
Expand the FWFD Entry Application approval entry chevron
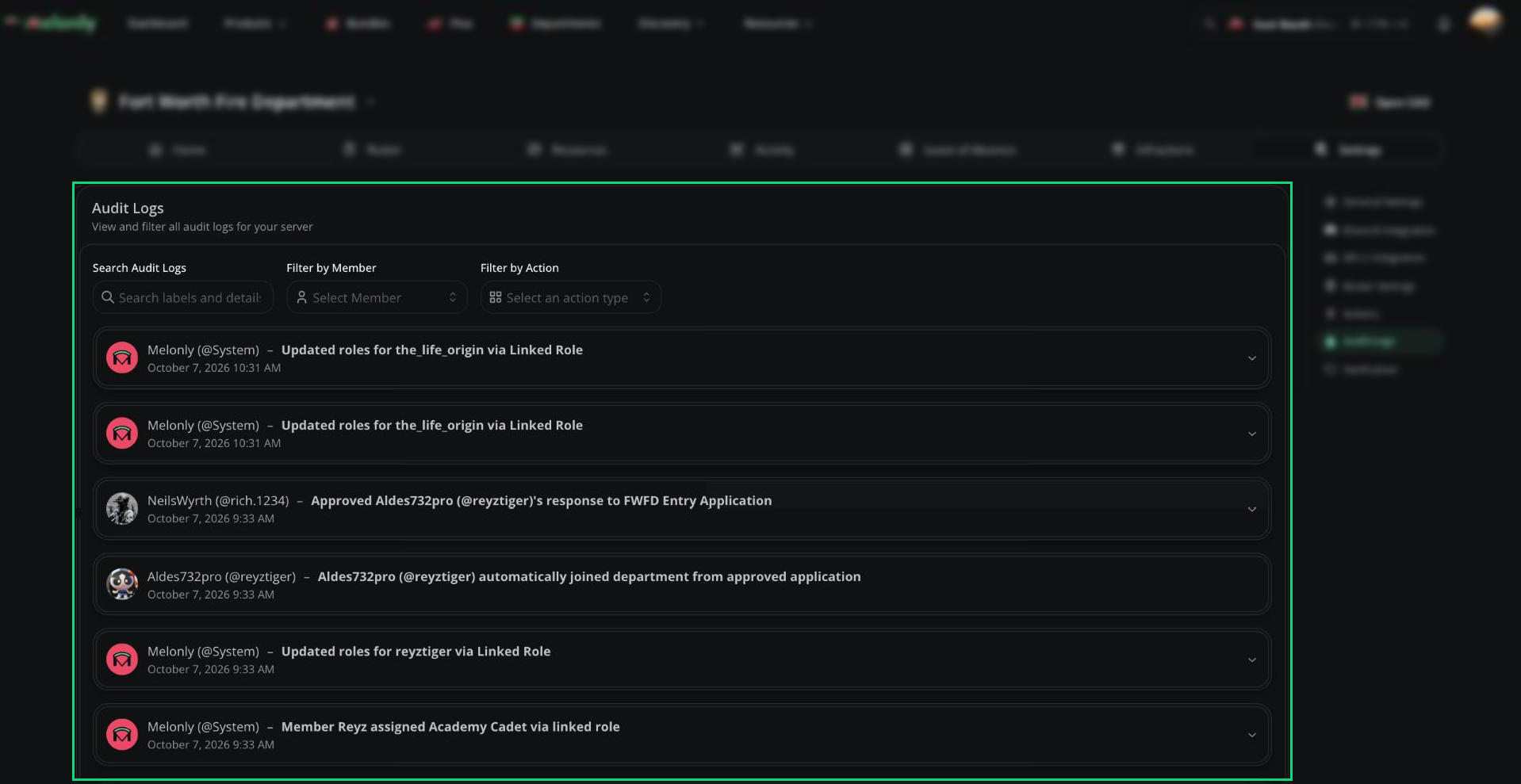pyautogui.click(x=1251, y=509)
